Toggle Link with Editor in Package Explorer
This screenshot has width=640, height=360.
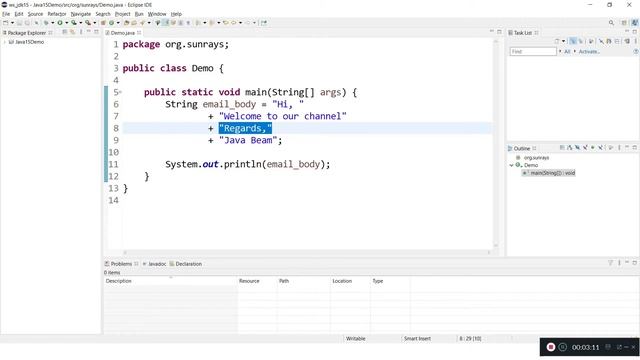pyautogui.click(x=72, y=32)
